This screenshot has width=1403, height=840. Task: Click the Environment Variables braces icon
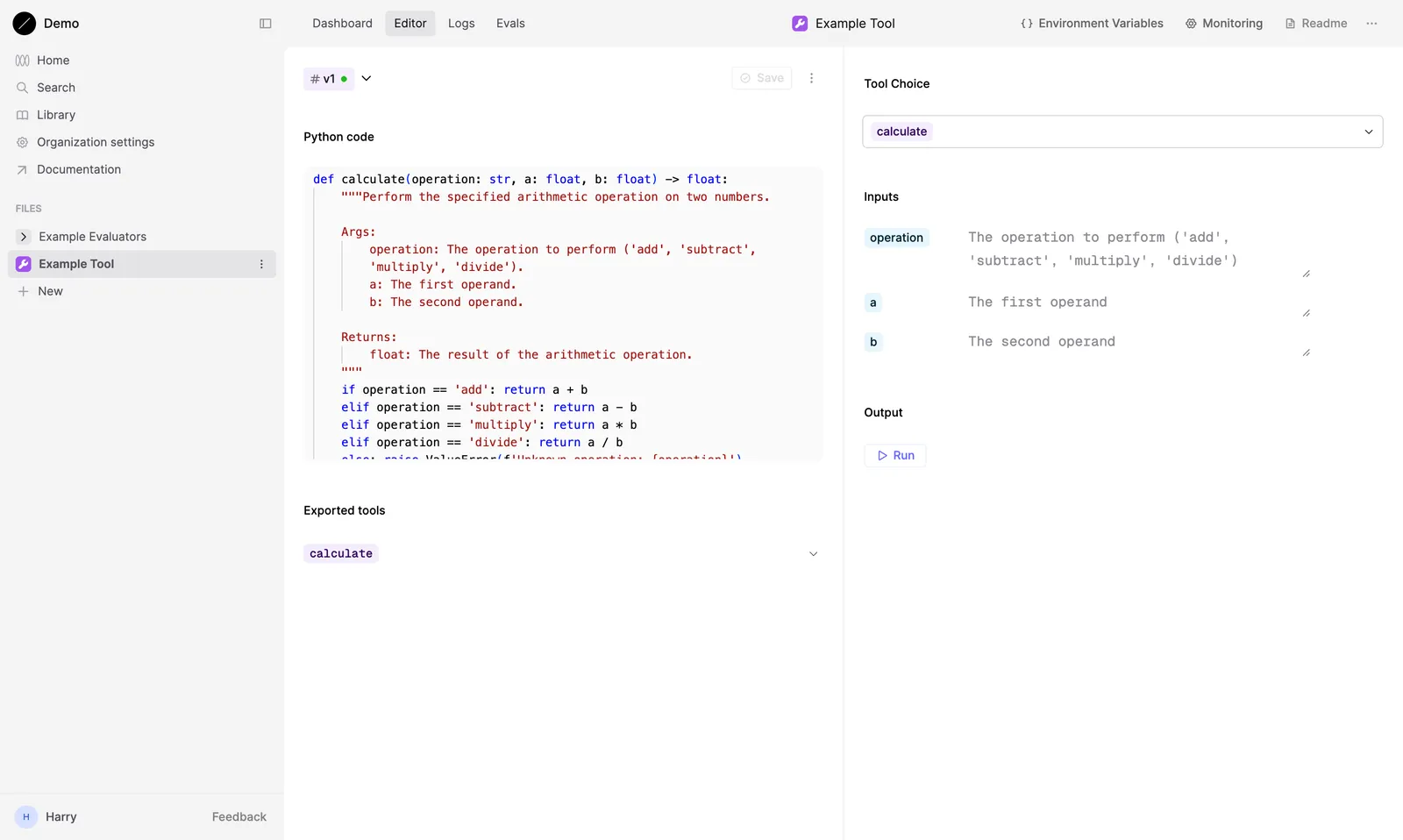1027,24
